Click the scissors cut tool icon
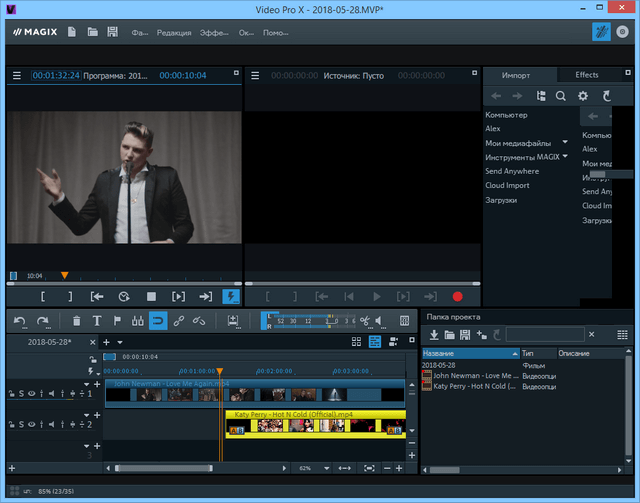 point(365,321)
